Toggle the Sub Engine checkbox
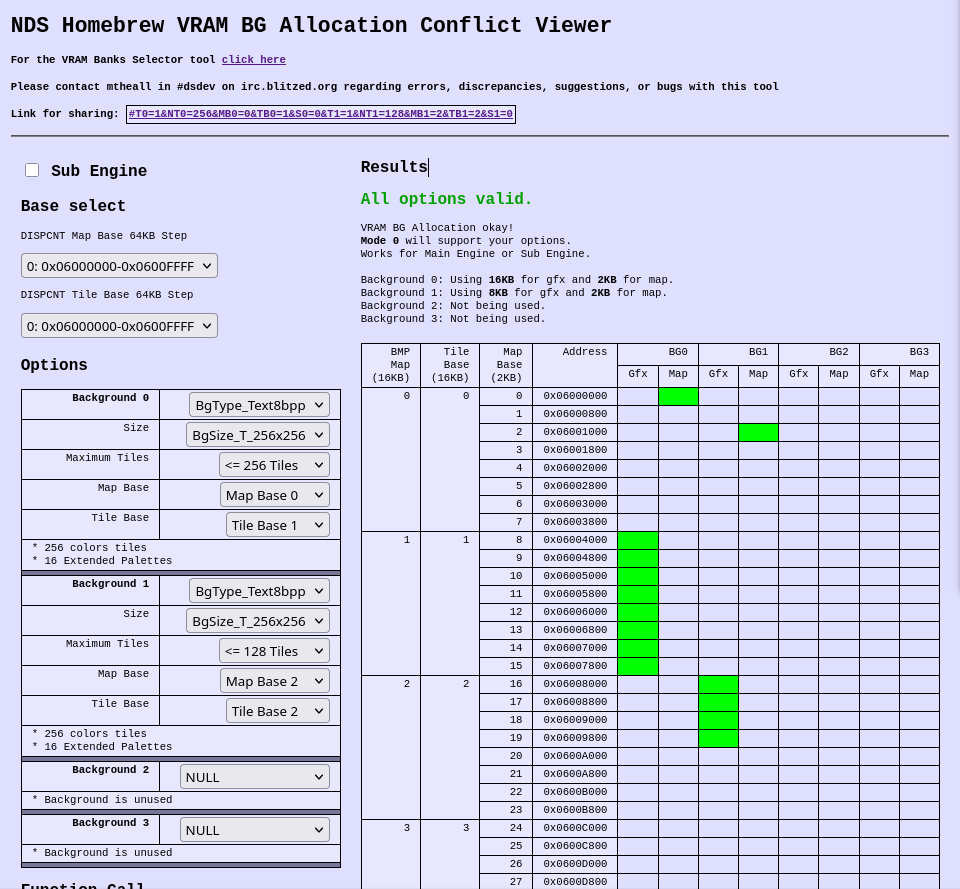This screenshot has width=960, height=889. coord(31,170)
